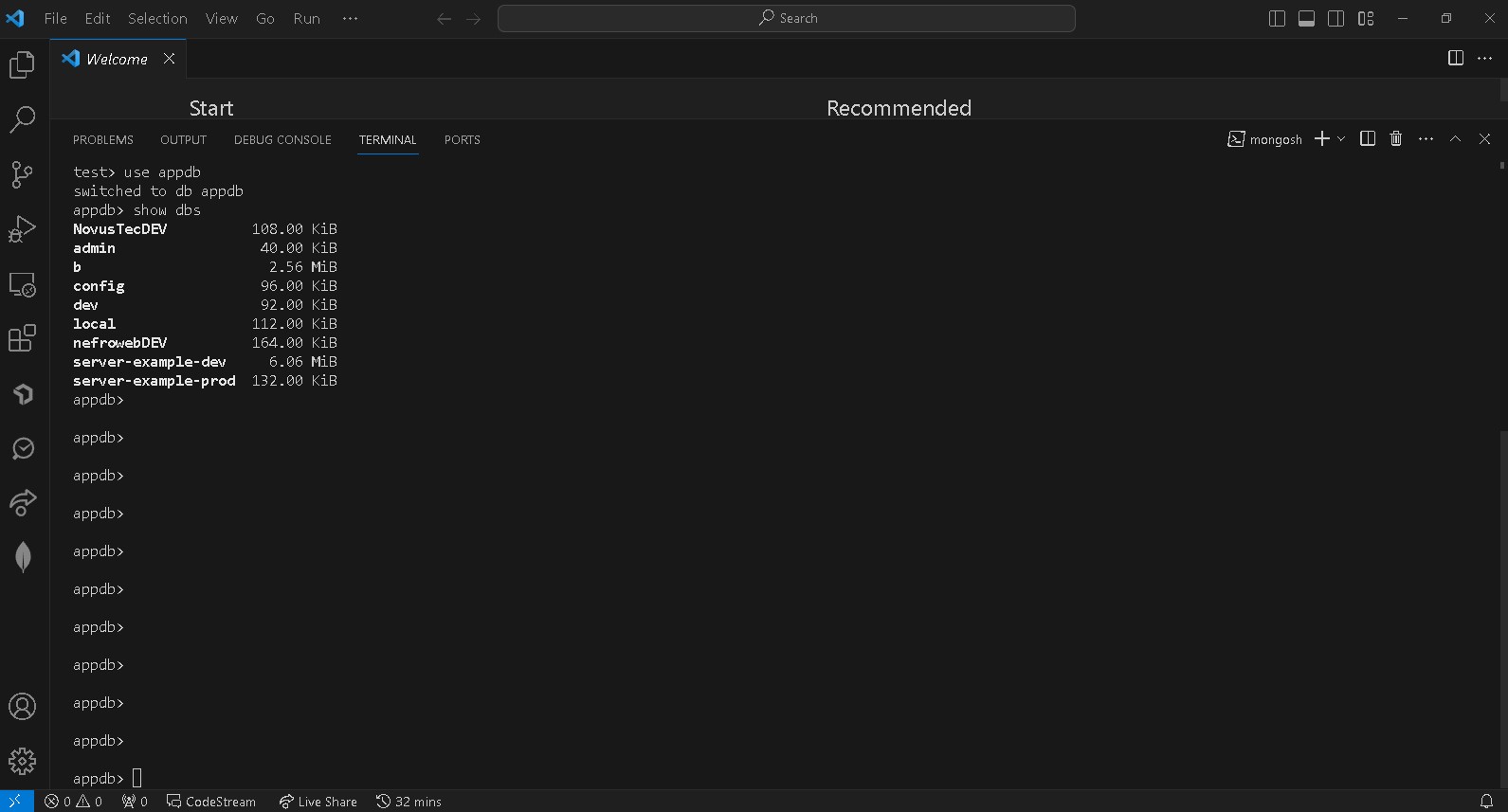Expand the new terminal launch profile dropdown
Screen dimensions: 1508x812
pyautogui.click(x=1341, y=139)
